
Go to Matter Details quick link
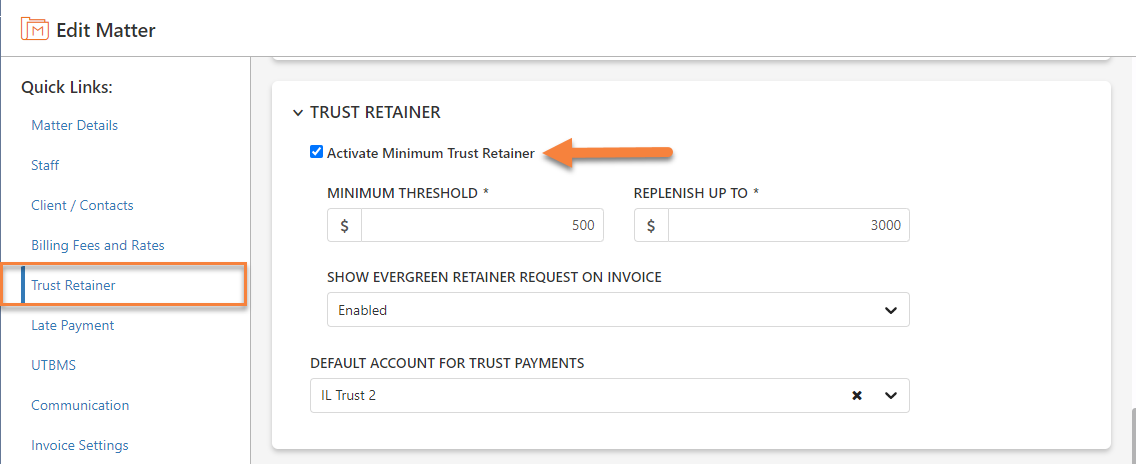74,125
